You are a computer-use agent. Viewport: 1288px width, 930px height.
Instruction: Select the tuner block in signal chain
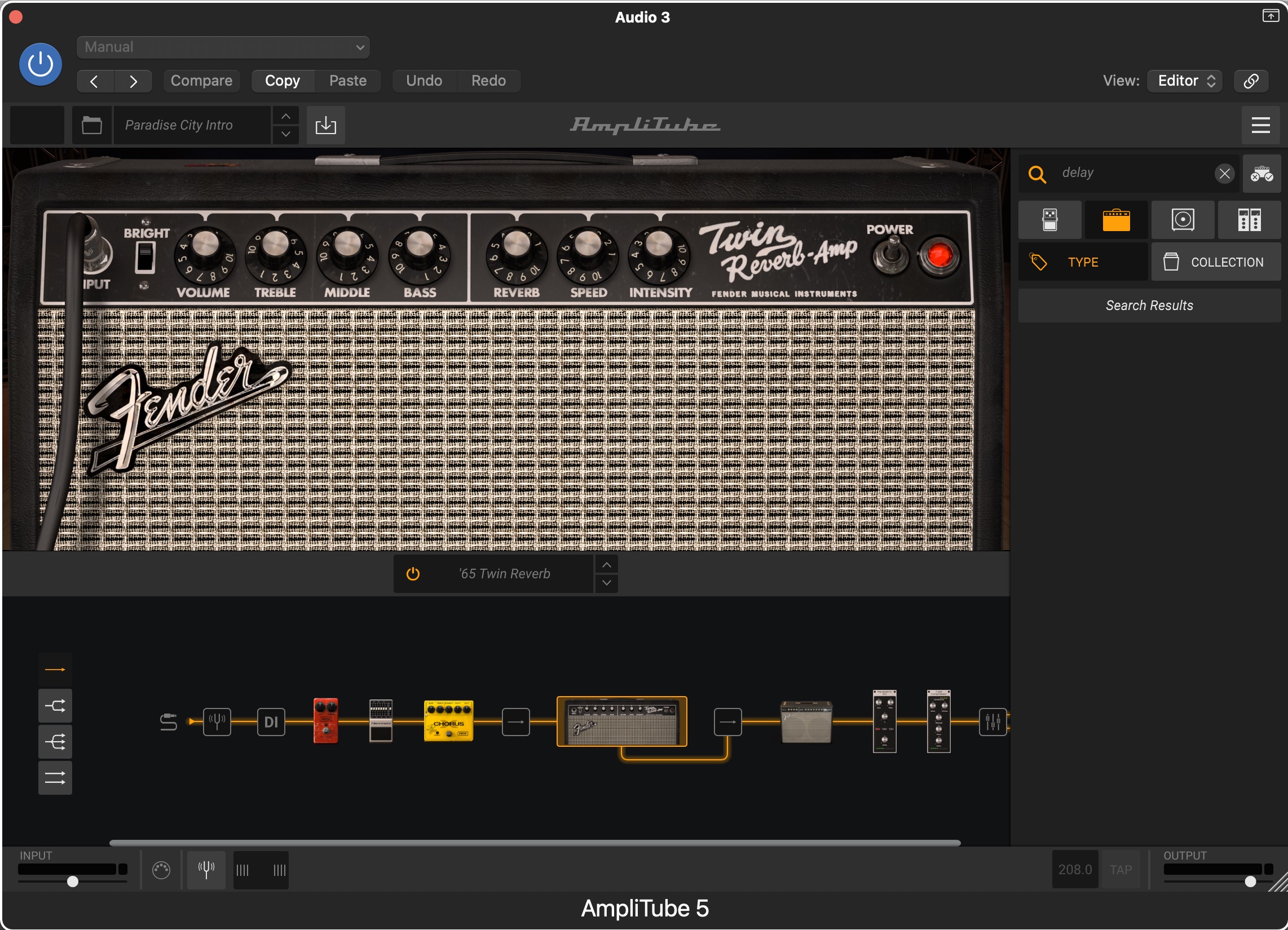[x=217, y=722]
